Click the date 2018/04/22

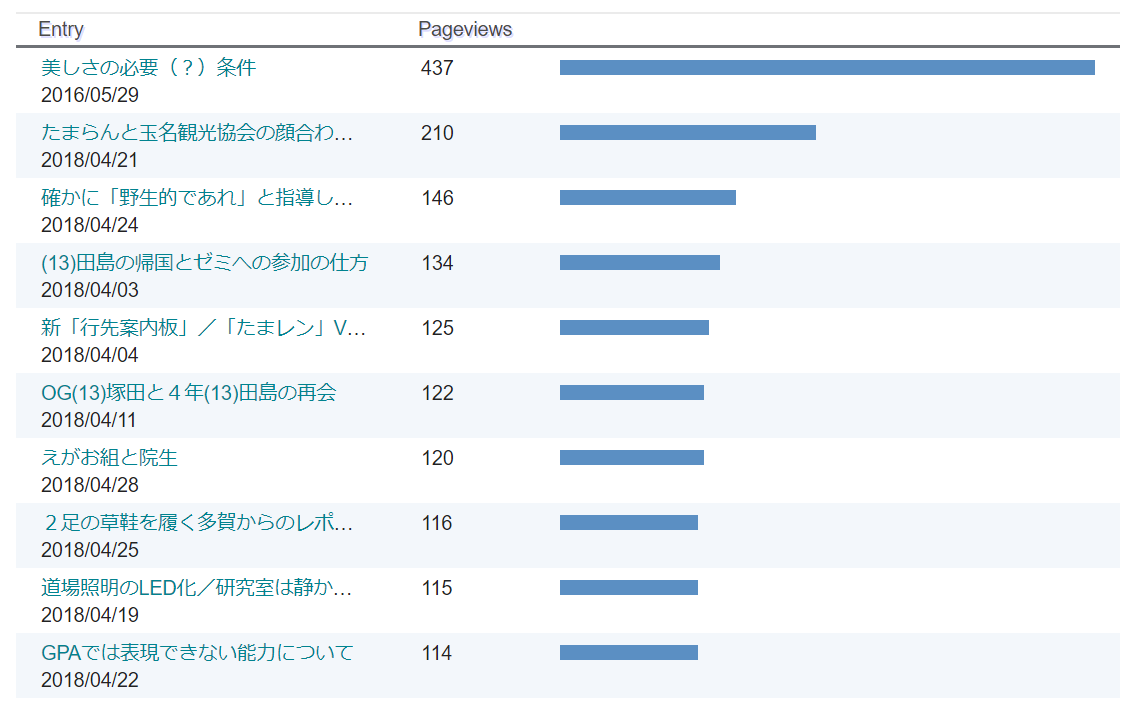(x=90, y=680)
